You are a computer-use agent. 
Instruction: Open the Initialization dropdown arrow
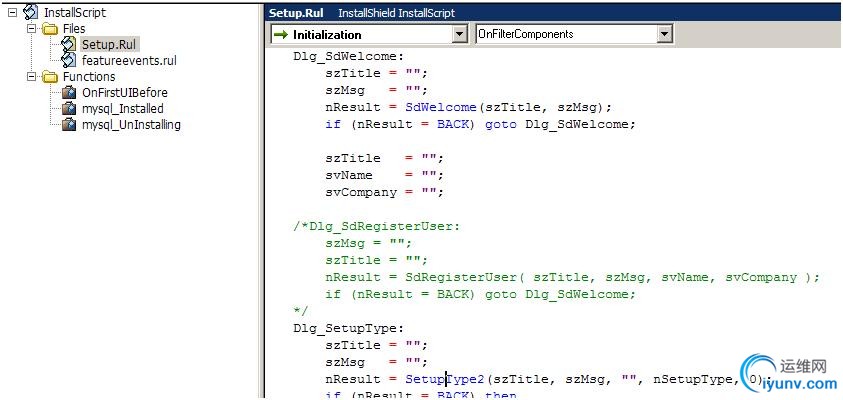(x=459, y=35)
